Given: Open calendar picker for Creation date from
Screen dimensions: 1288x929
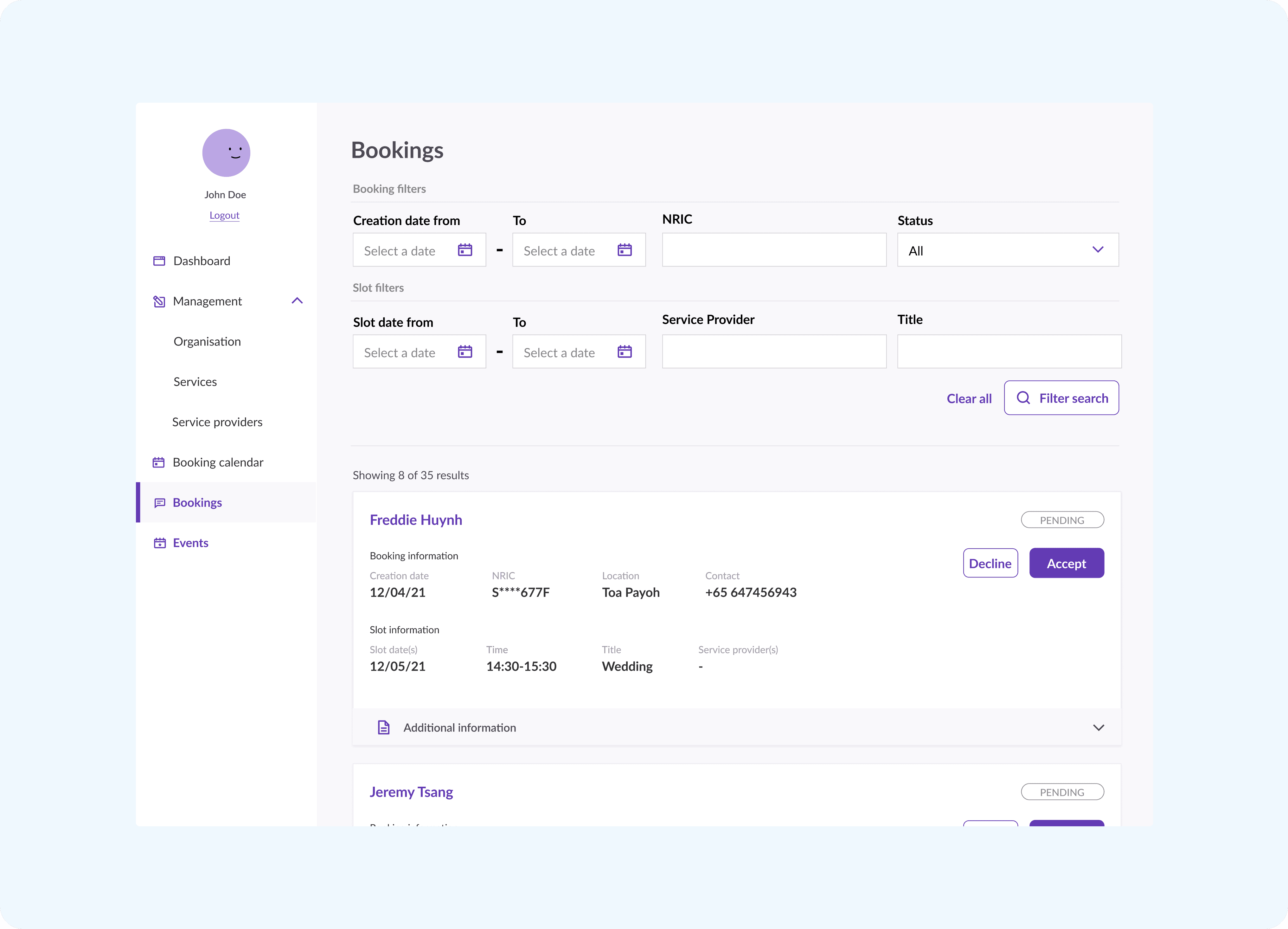Looking at the screenshot, I should pyautogui.click(x=465, y=250).
